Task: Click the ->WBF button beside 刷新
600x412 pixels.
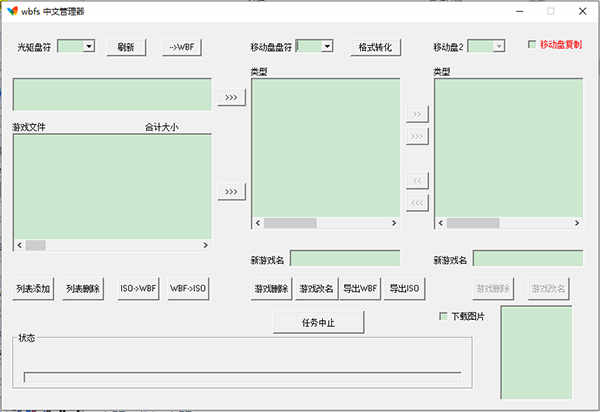Action: click(181, 47)
